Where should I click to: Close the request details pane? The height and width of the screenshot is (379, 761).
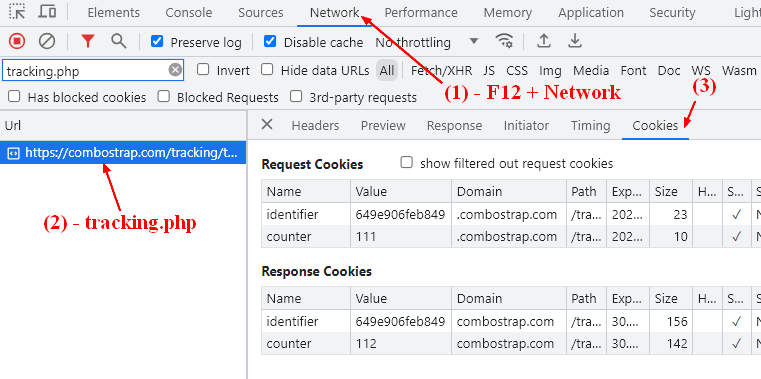click(x=267, y=125)
